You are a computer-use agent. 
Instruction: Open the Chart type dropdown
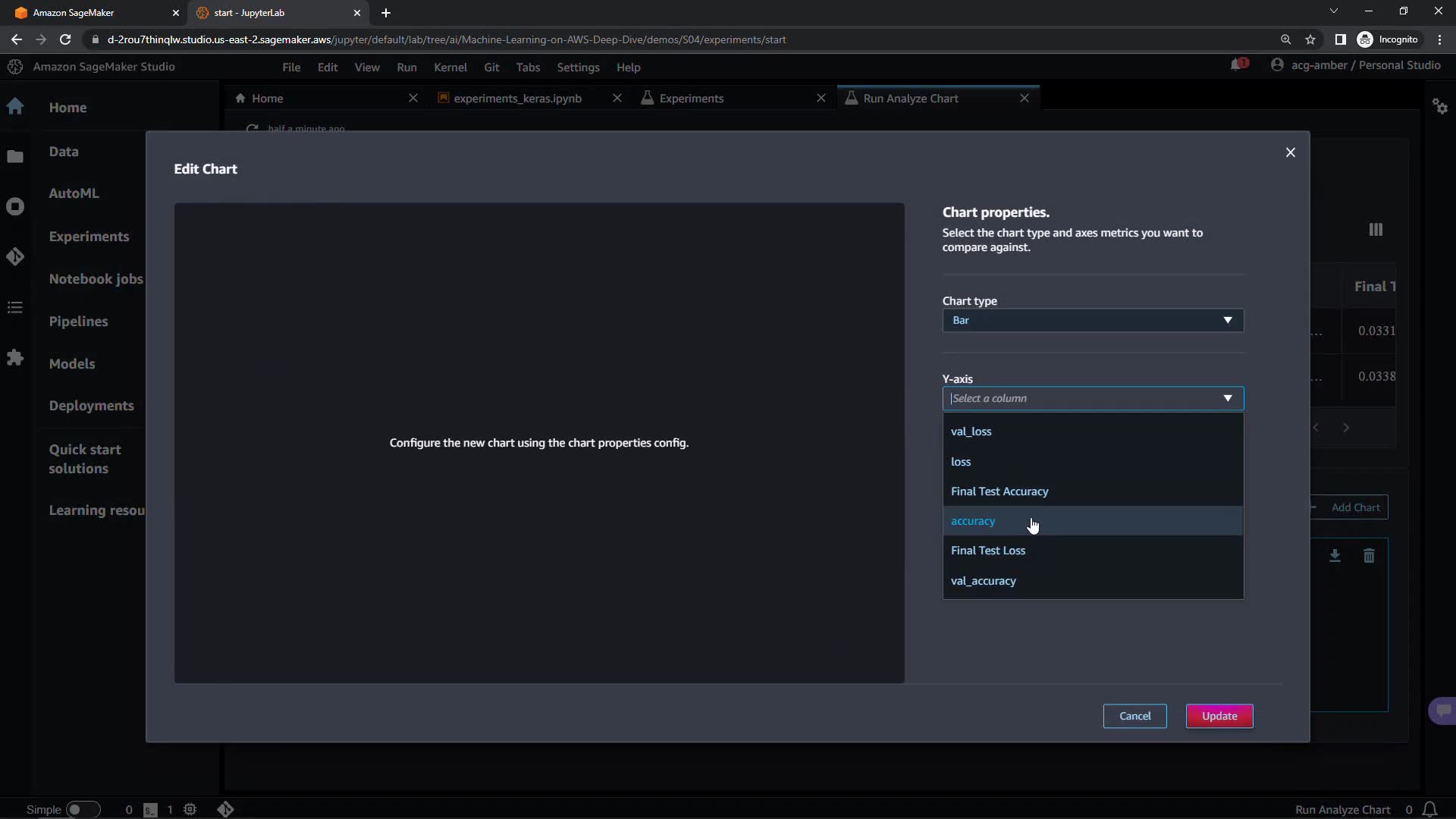[1092, 320]
